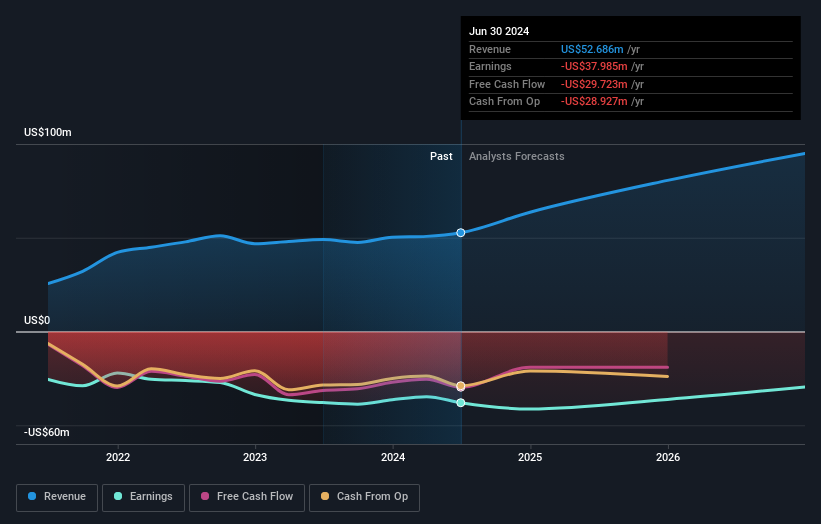Click the US$0 y-axis label
Viewport: 821px width, 524px height.
click(37, 320)
